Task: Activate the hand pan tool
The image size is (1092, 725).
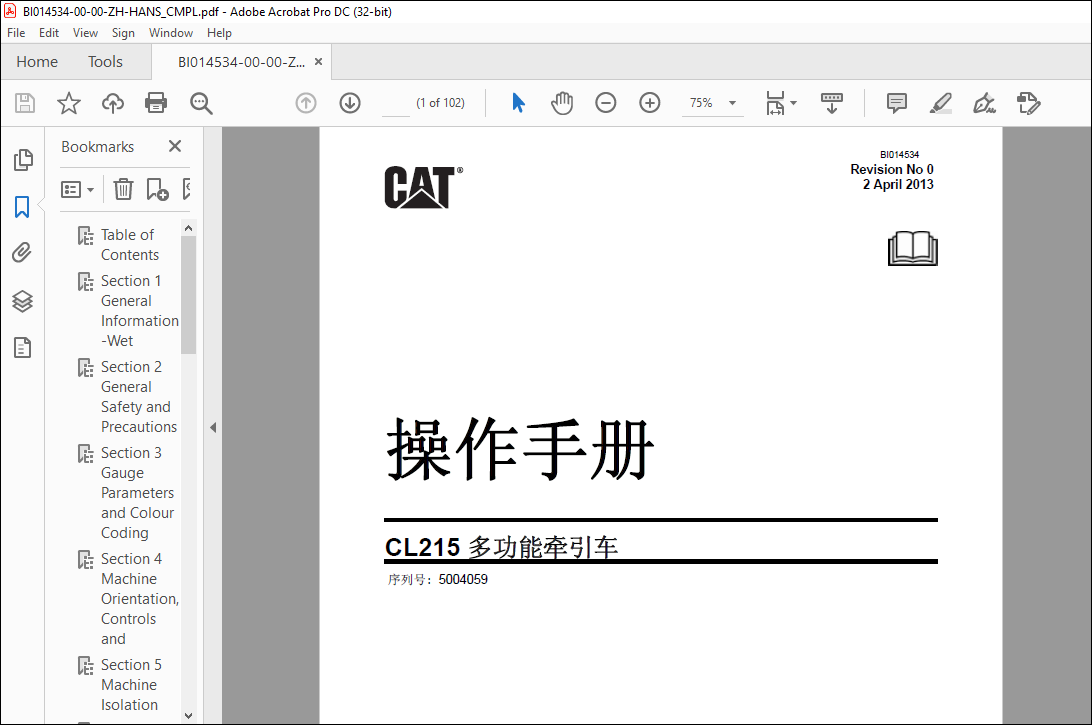Action: tap(562, 103)
